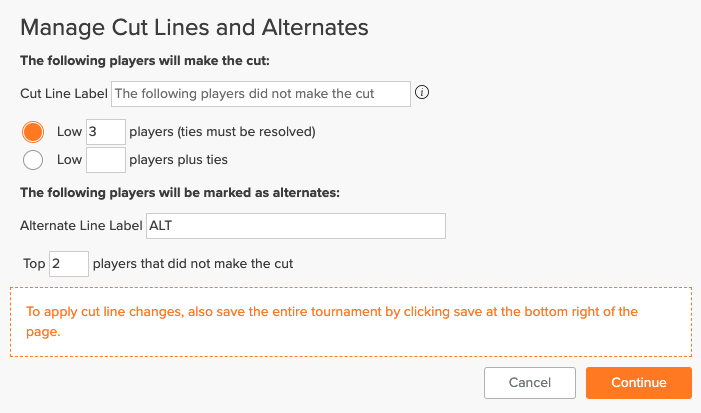Select the players plus ties radio button
Image resolution: width=701 pixels, height=413 pixels.
coord(33,160)
